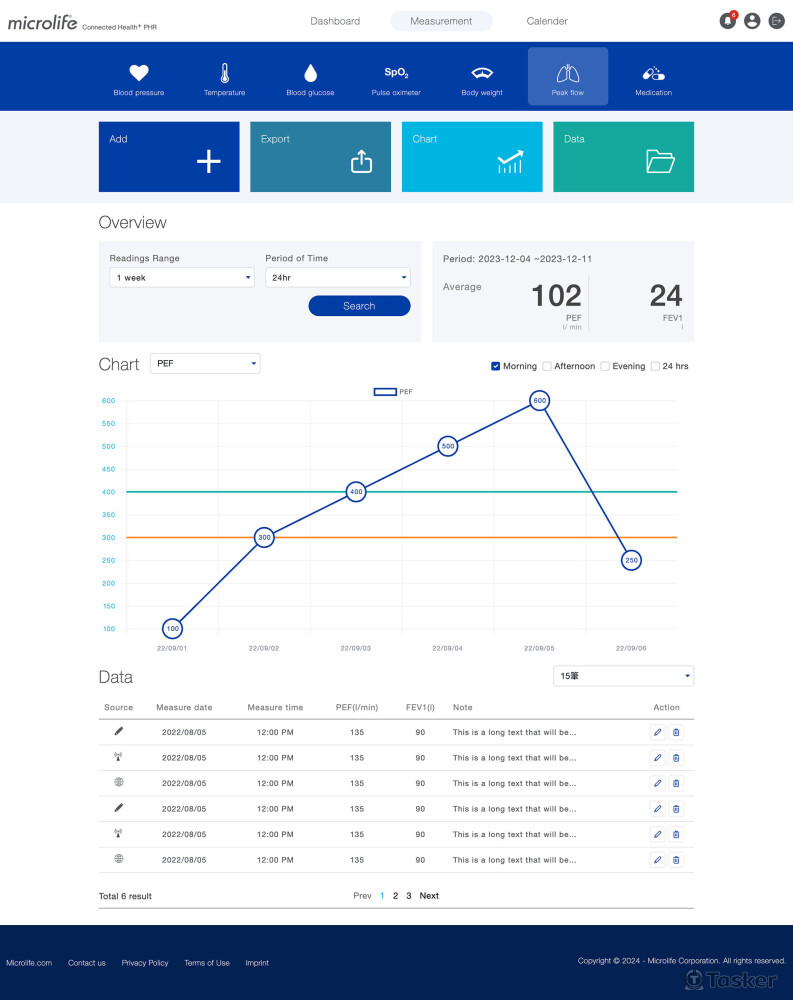Open the Contact us footer link
793x1000 pixels.
point(87,963)
